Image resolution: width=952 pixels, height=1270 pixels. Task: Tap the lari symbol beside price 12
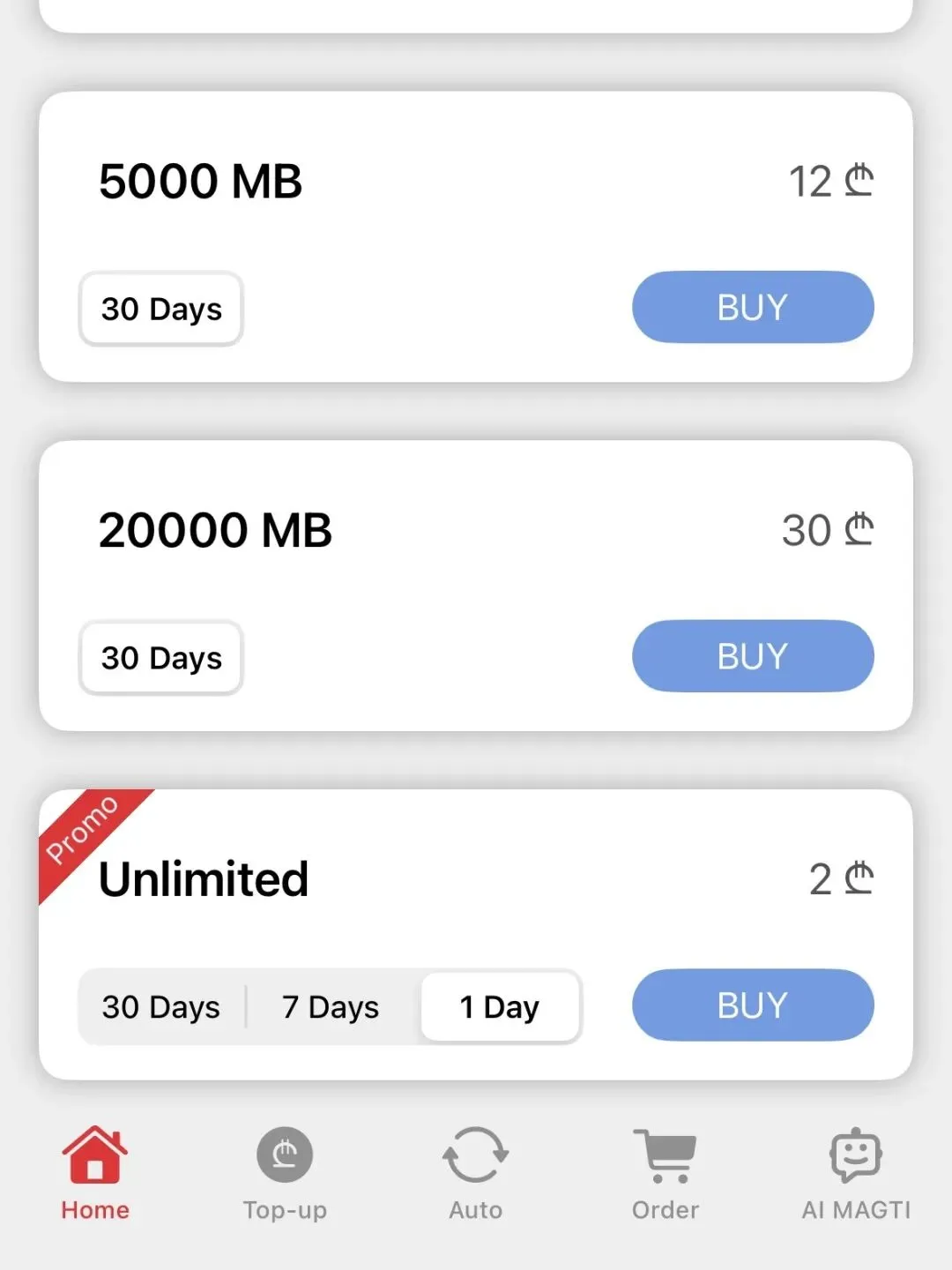(x=859, y=180)
